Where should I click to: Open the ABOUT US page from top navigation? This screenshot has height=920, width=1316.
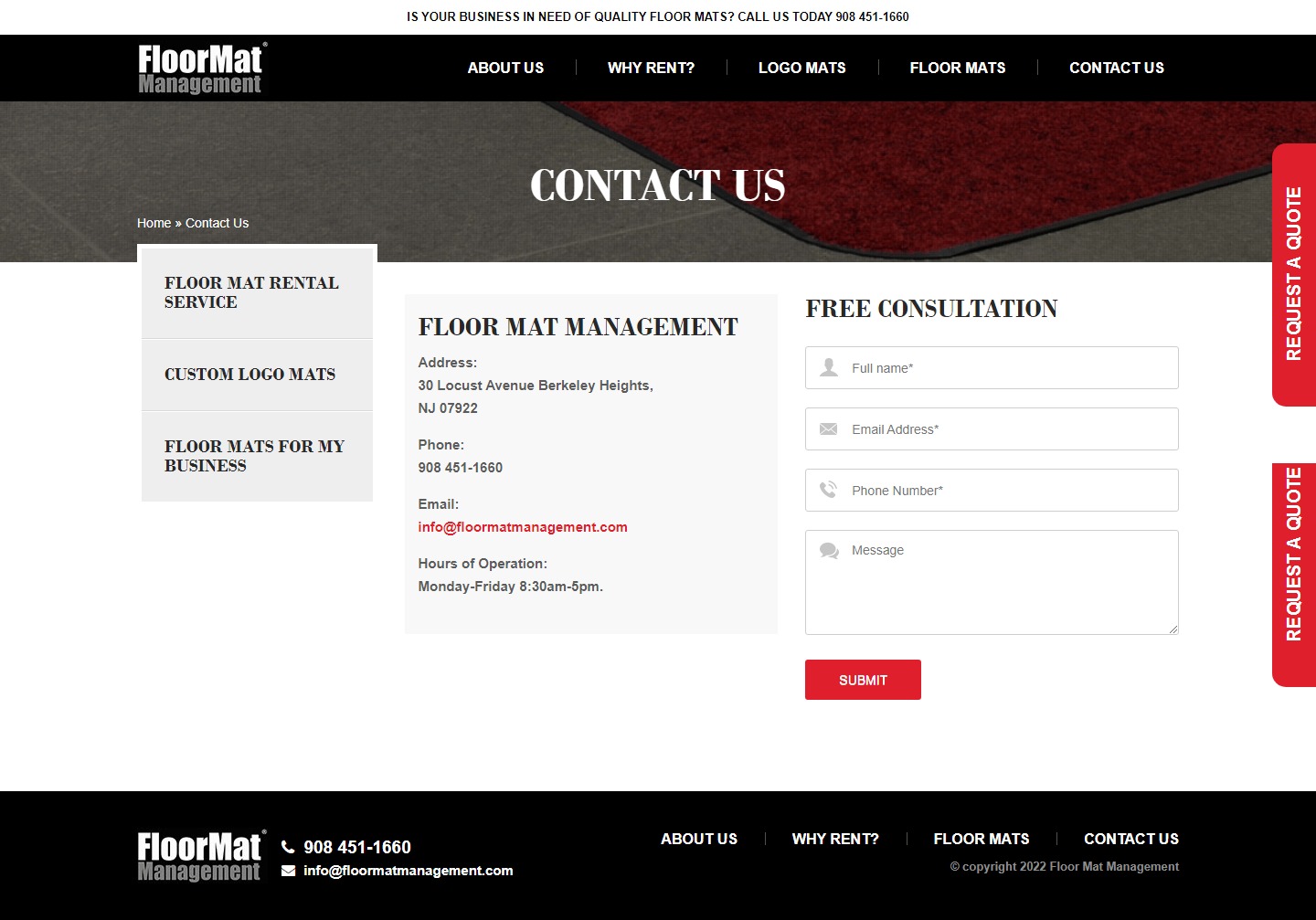point(505,68)
